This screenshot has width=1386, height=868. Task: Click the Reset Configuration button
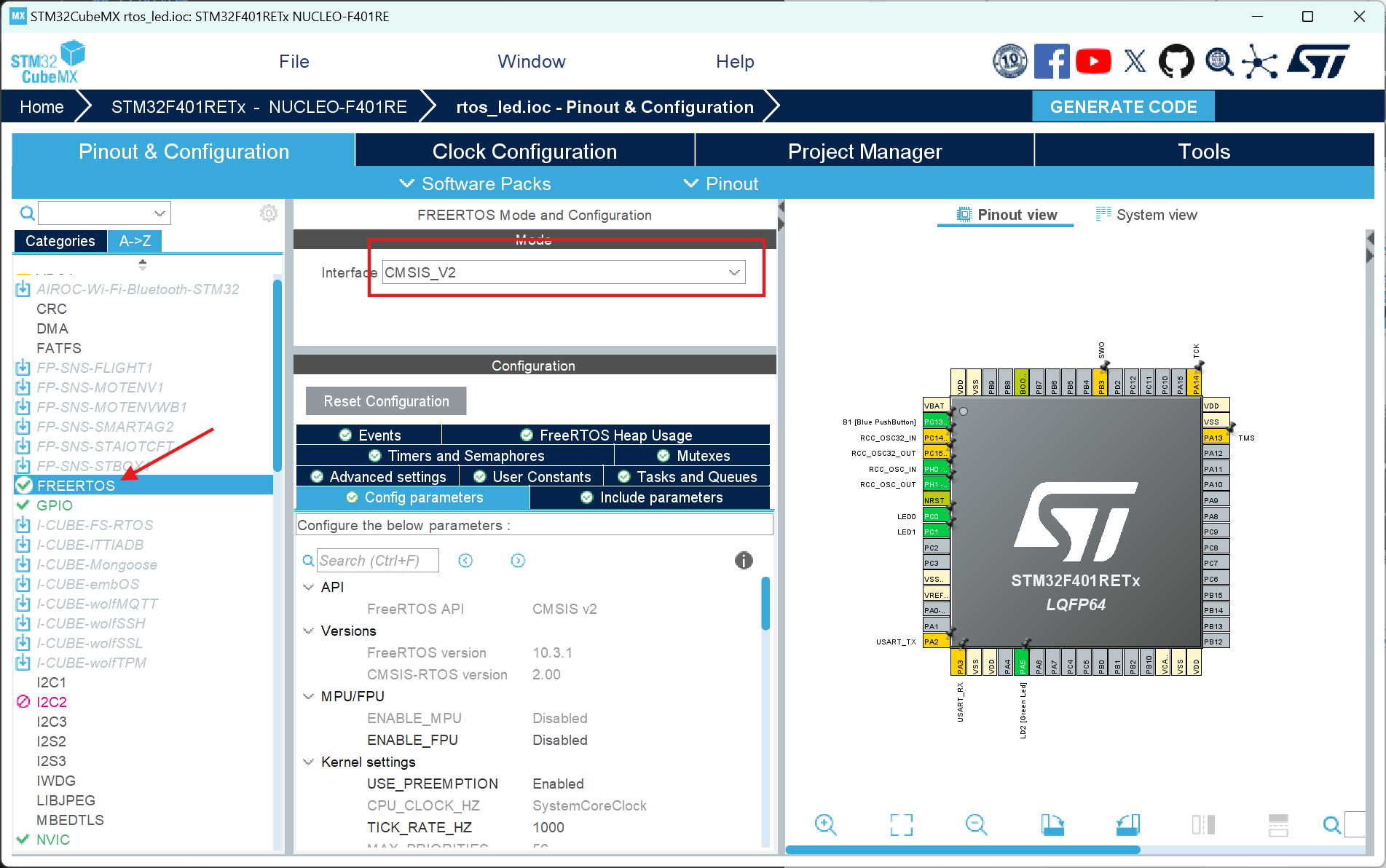coord(386,401)
